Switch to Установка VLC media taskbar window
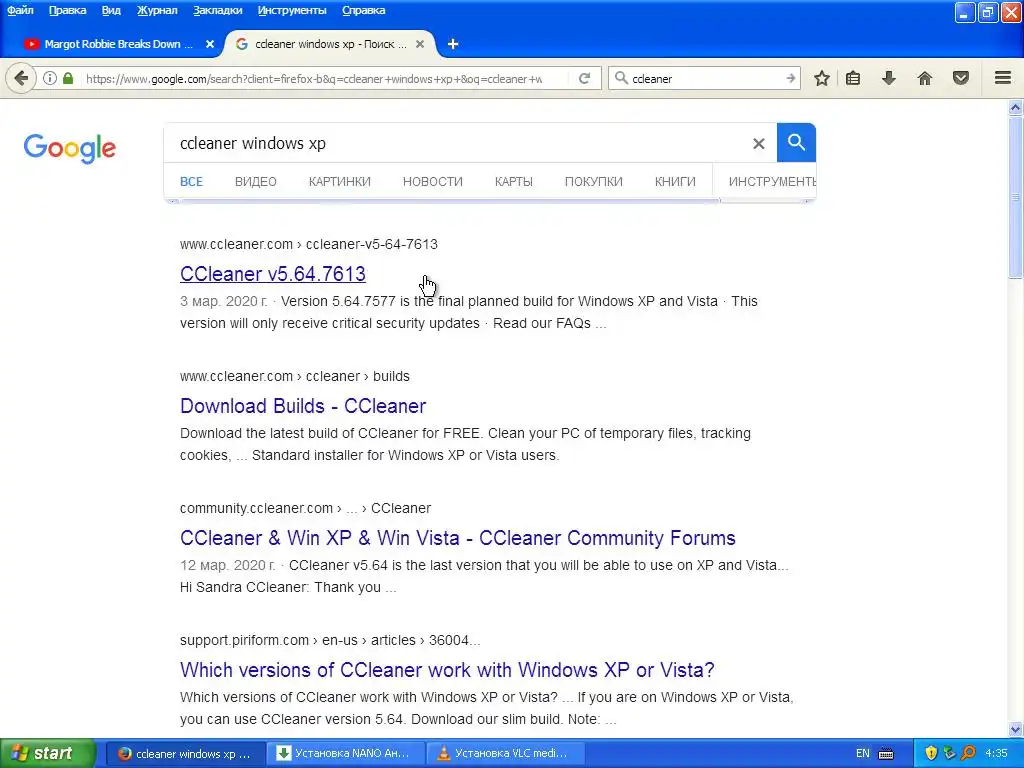The image size is (1024, 768). pos(505,754)
